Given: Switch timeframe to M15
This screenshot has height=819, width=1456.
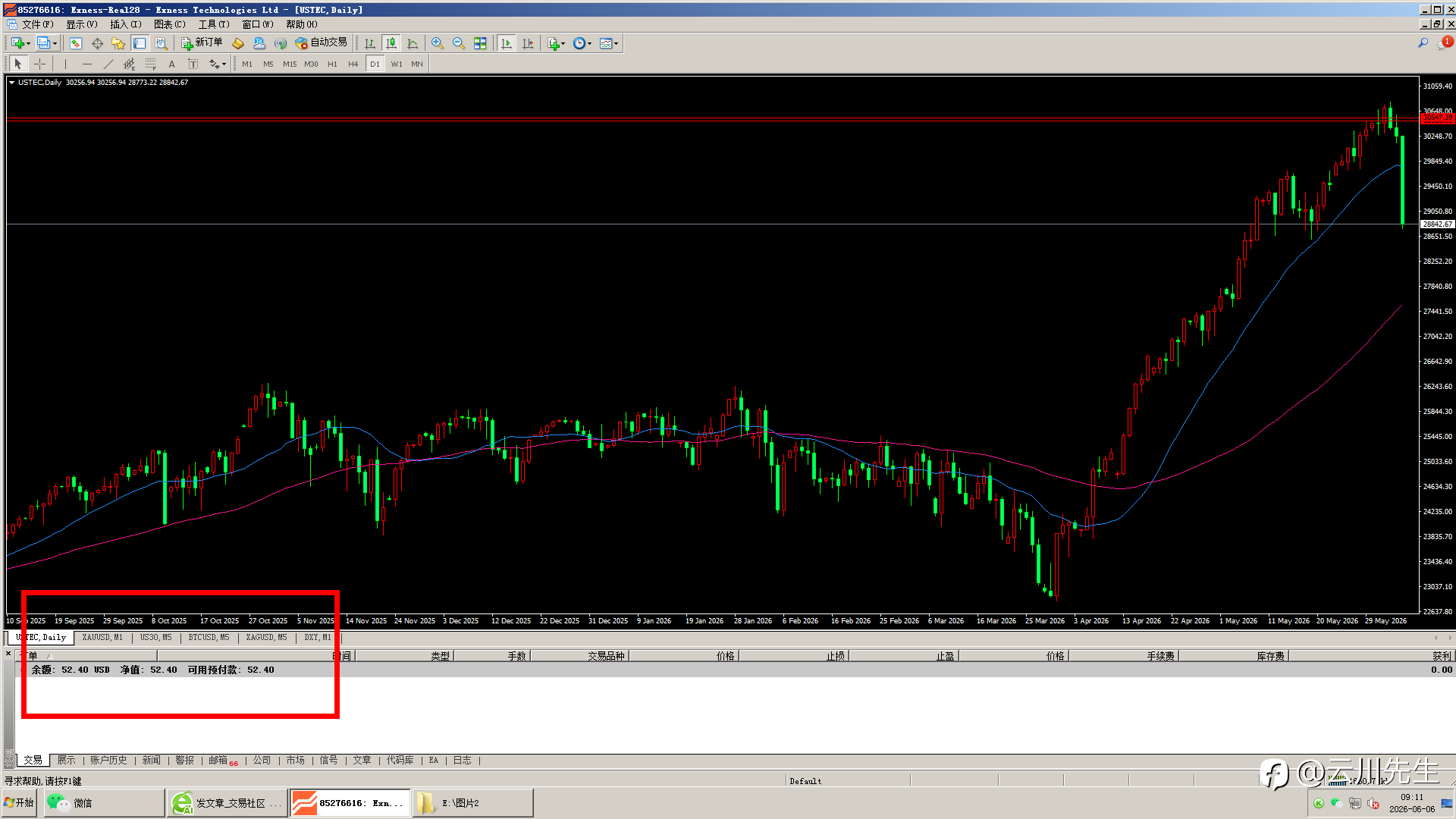Looking at the screenshot, I should click(x=290, y=64).
